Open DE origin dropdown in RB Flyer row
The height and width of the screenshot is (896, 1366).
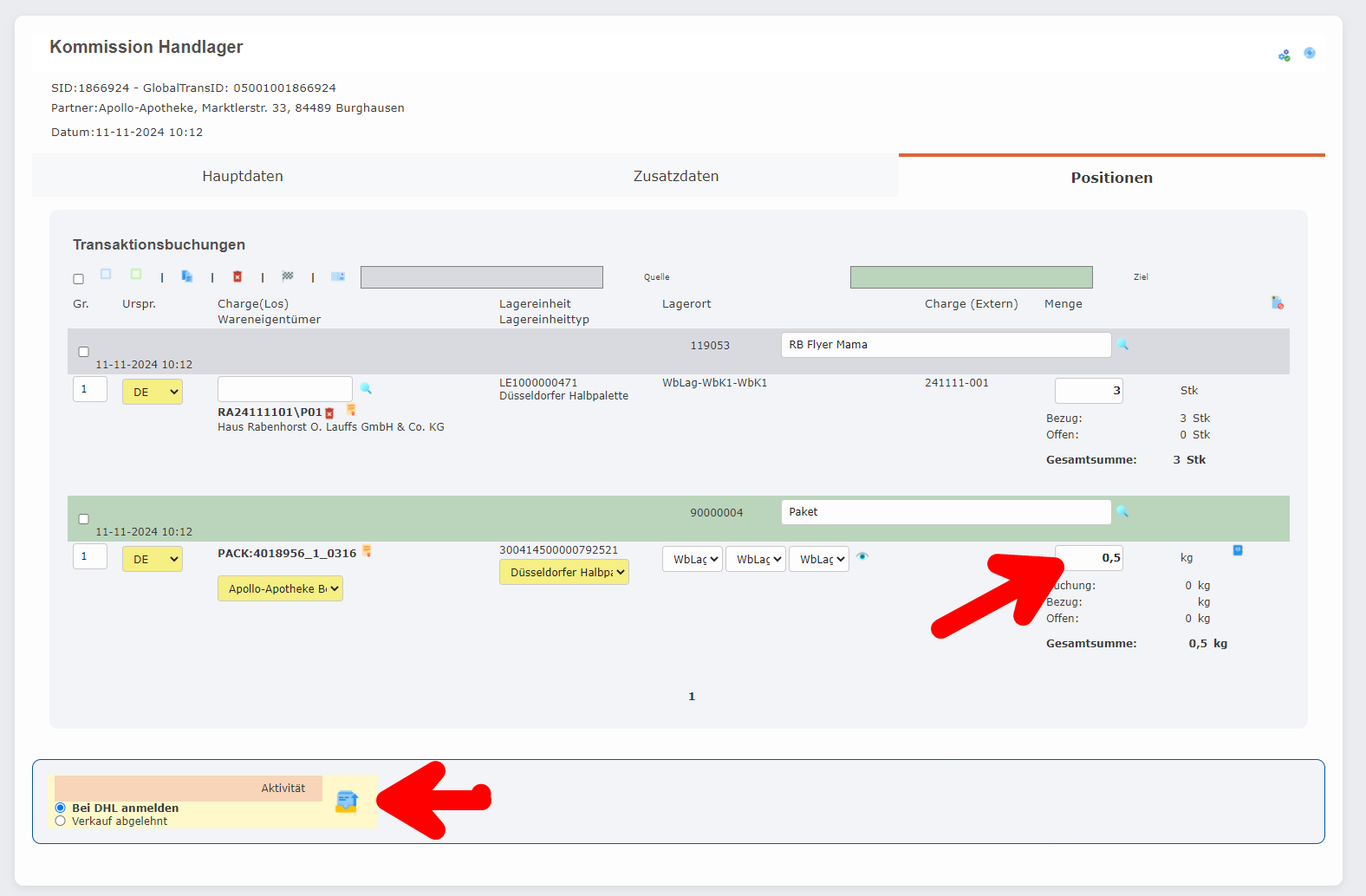coord(153,392)
